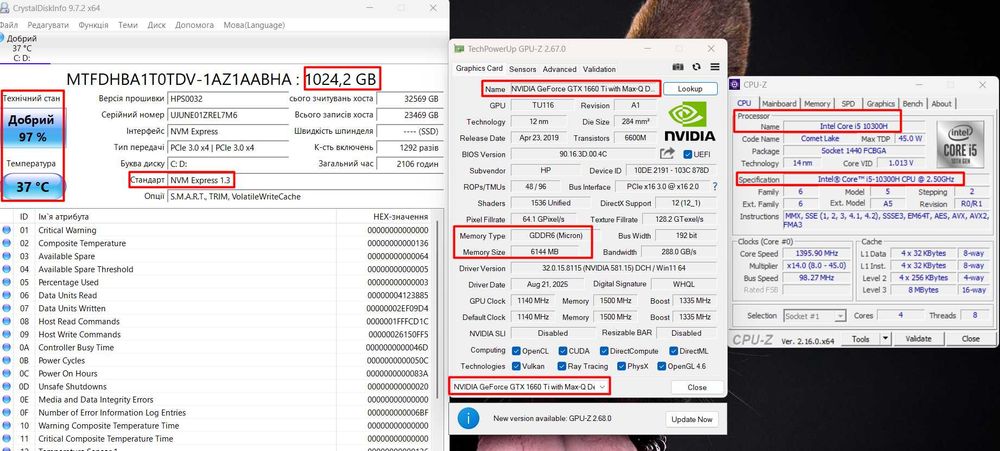This screenshot has height=451, width=1000.
Task: Open the Мова(Language) menu
Action: [x=254, y=25]
